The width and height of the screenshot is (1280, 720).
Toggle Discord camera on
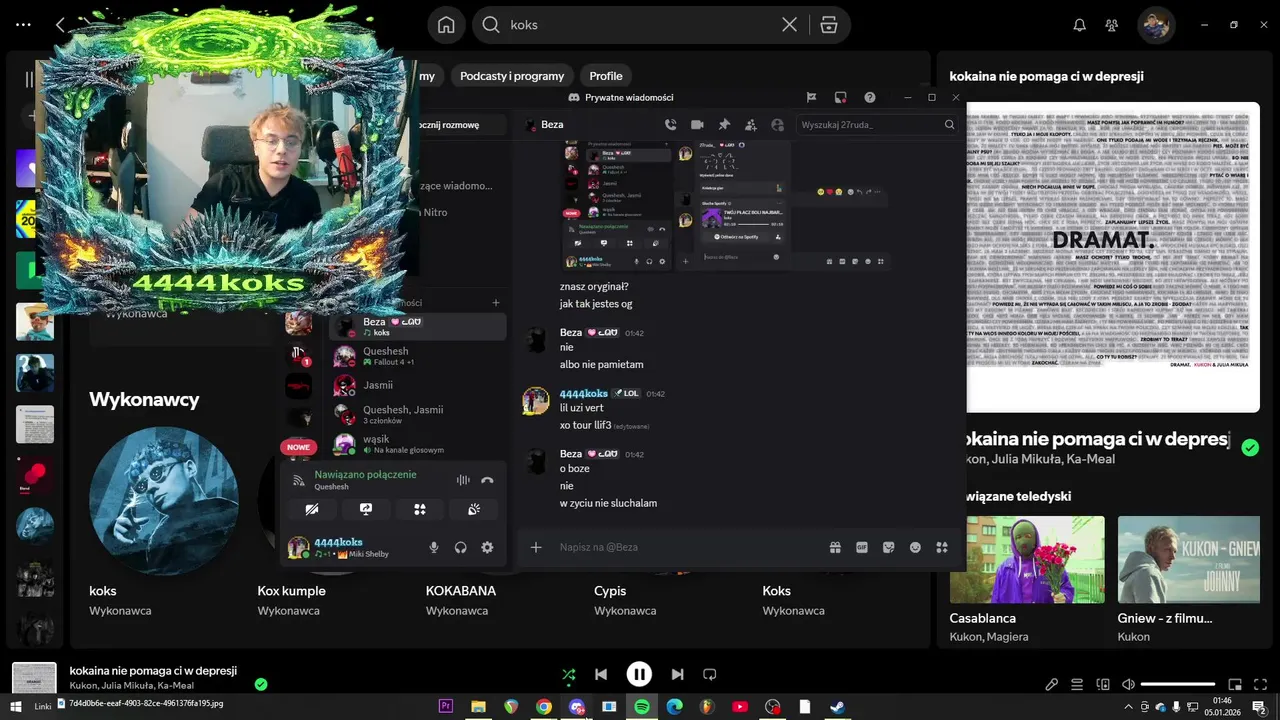click(312, 509)
